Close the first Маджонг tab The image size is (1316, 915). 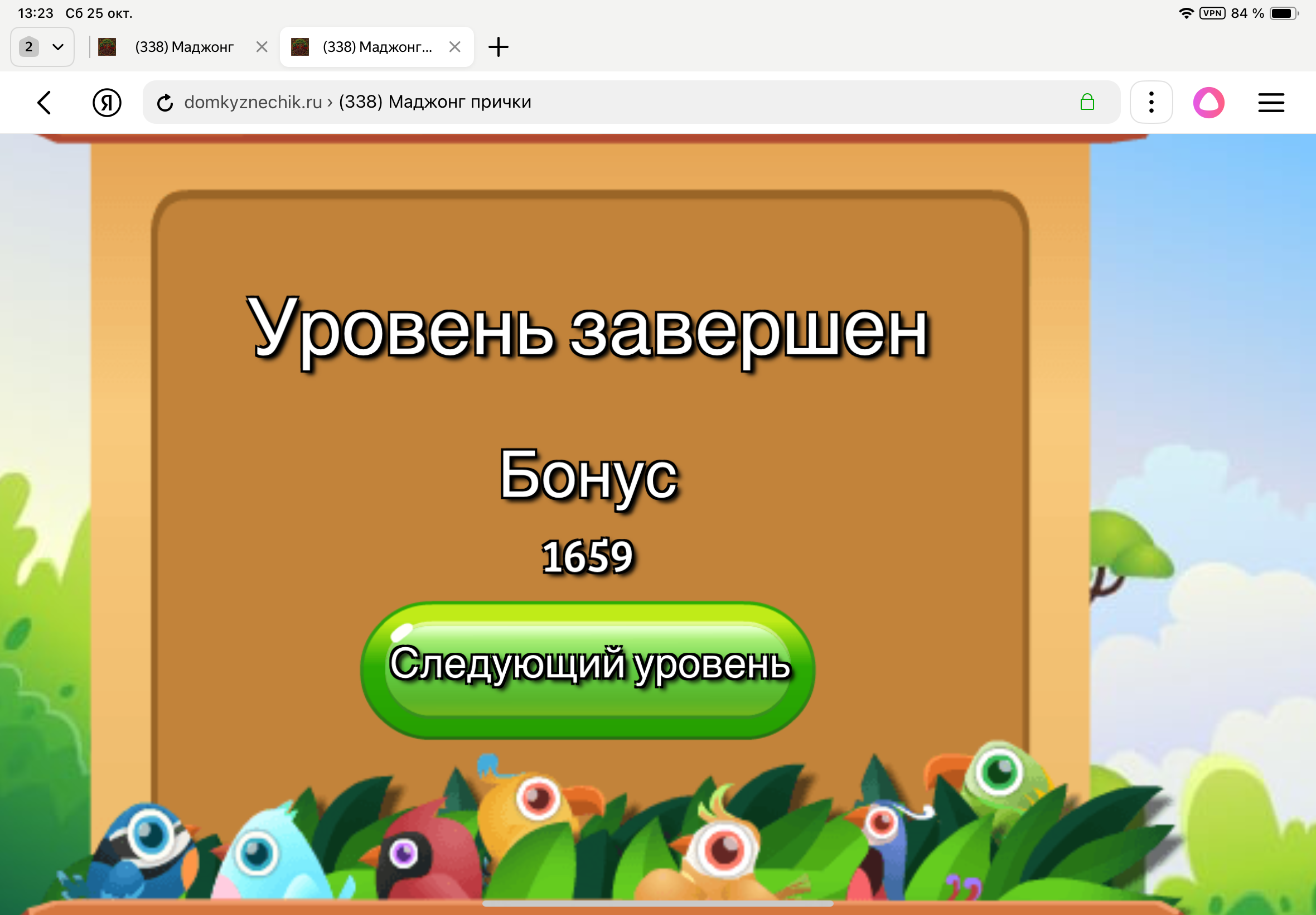[262, 47]
